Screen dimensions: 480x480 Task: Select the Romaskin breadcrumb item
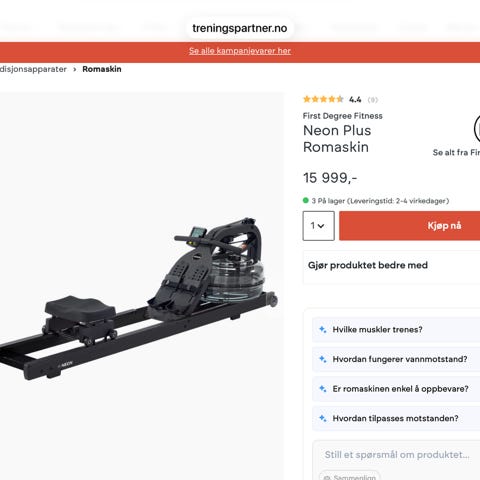pos(102,69)
